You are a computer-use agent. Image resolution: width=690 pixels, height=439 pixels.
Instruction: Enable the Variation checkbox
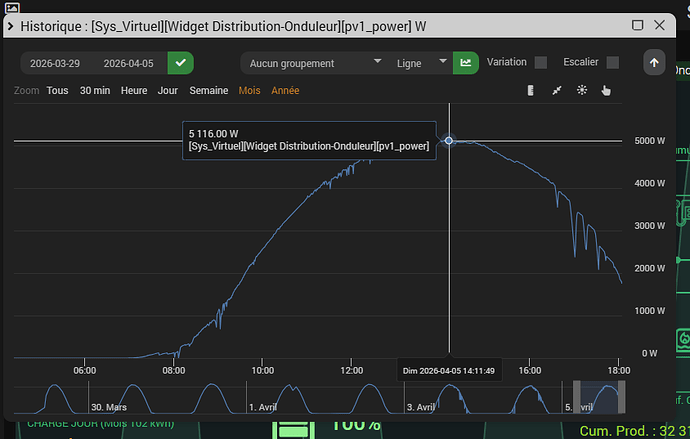541,62
